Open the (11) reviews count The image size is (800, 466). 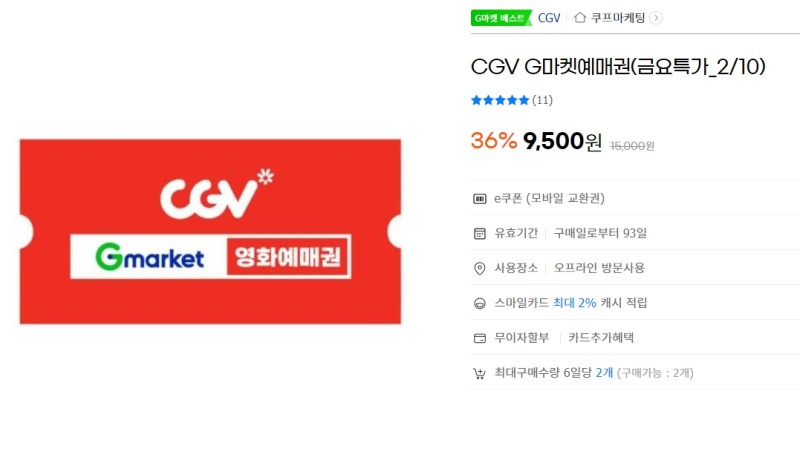(x=542, y=100)
